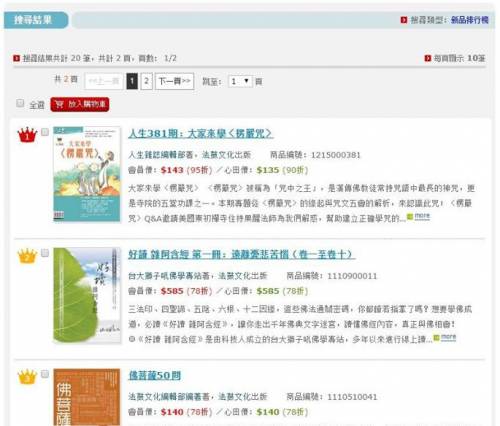This screenshot has height=426, width=500.
Task: Click the next page button
Action: (x=174, y=81)
